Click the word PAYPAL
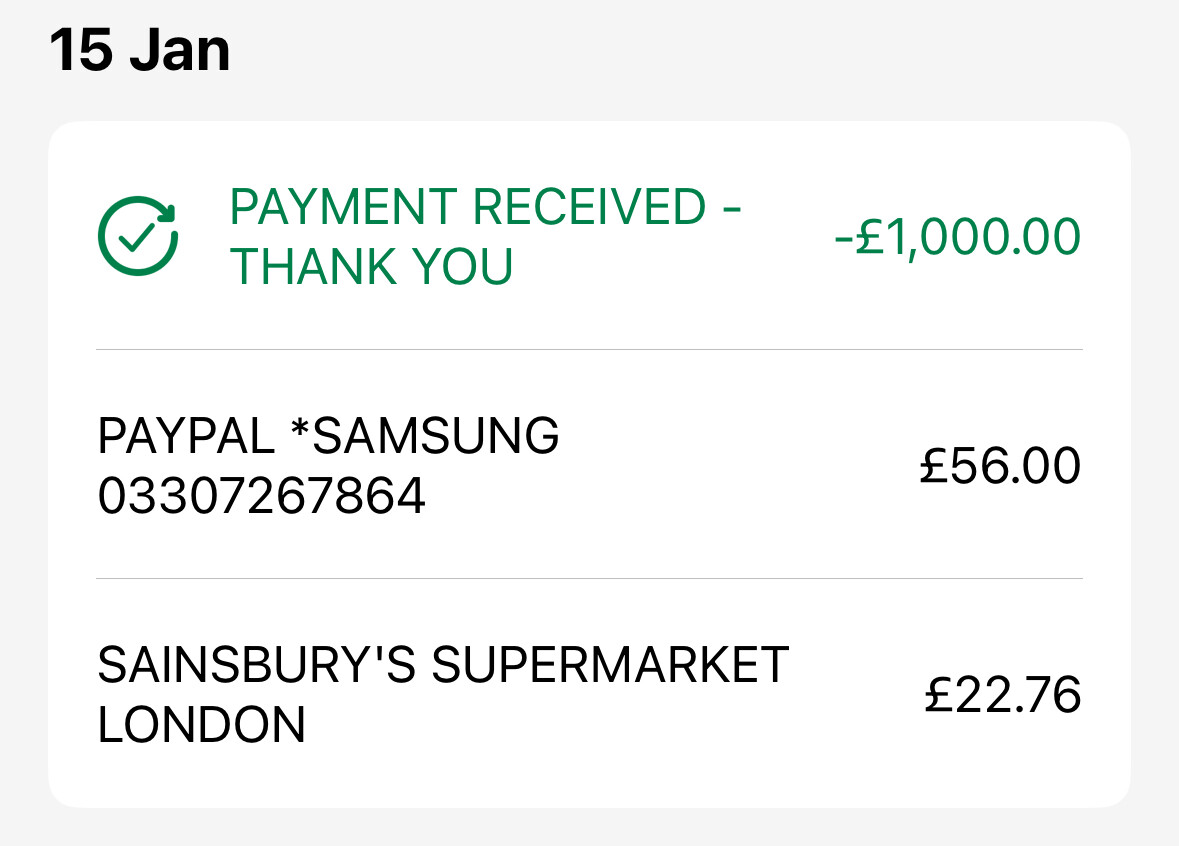This screenshot has width=1179, height=846. click(x=186, y=436)
